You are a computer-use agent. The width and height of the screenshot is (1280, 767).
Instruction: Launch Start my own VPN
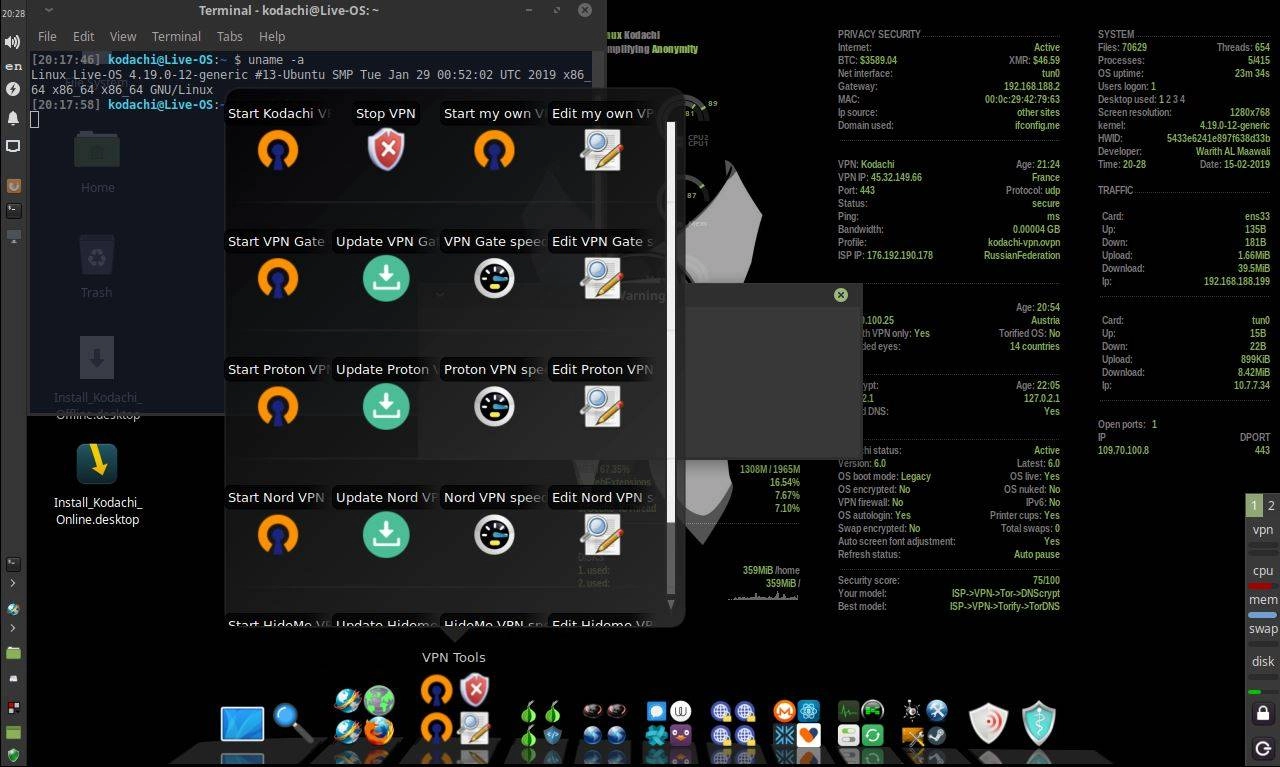[494, 151]
